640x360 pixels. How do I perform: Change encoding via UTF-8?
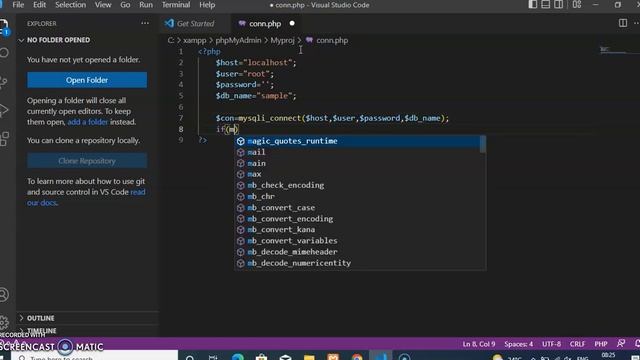[x=551, y=344]
